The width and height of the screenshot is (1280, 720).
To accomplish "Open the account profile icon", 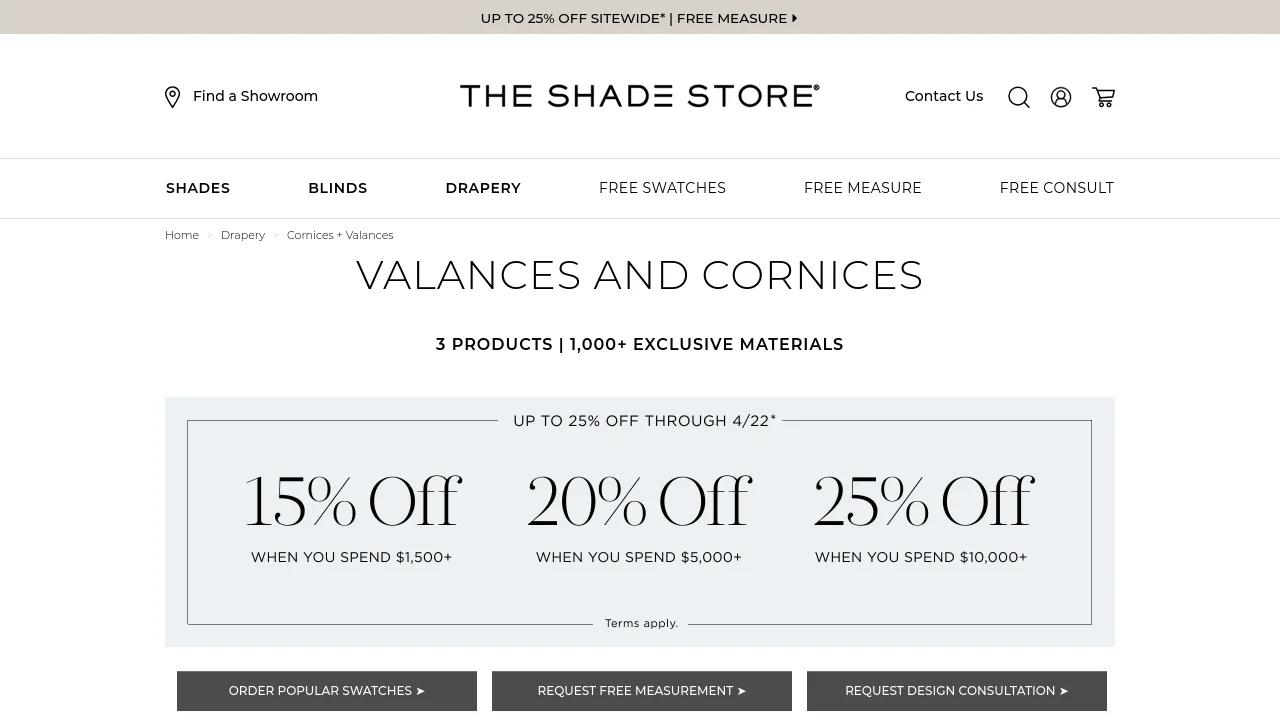I will (x=1061, y=97).
